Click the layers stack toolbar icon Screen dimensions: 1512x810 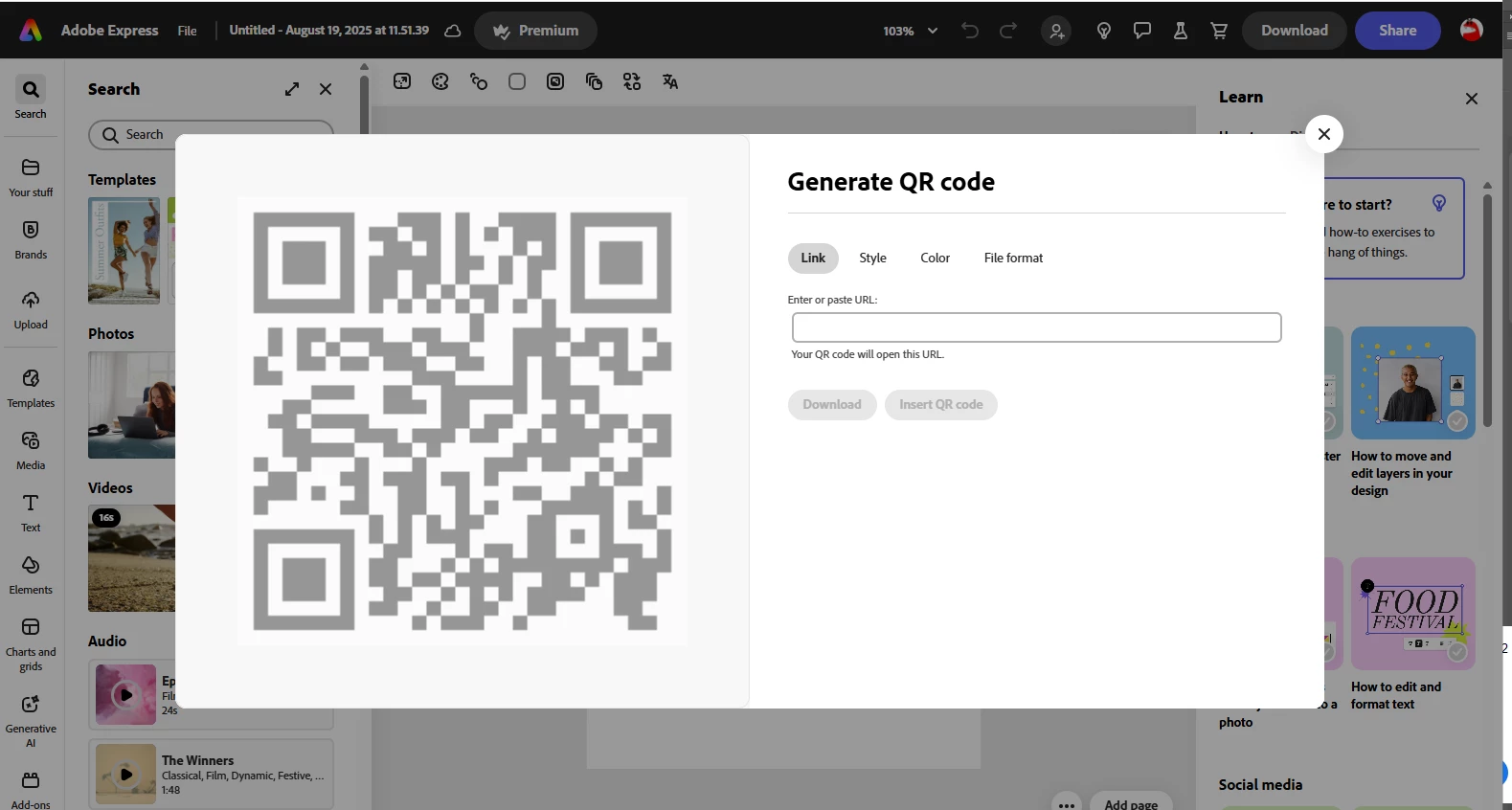[594, 81]
